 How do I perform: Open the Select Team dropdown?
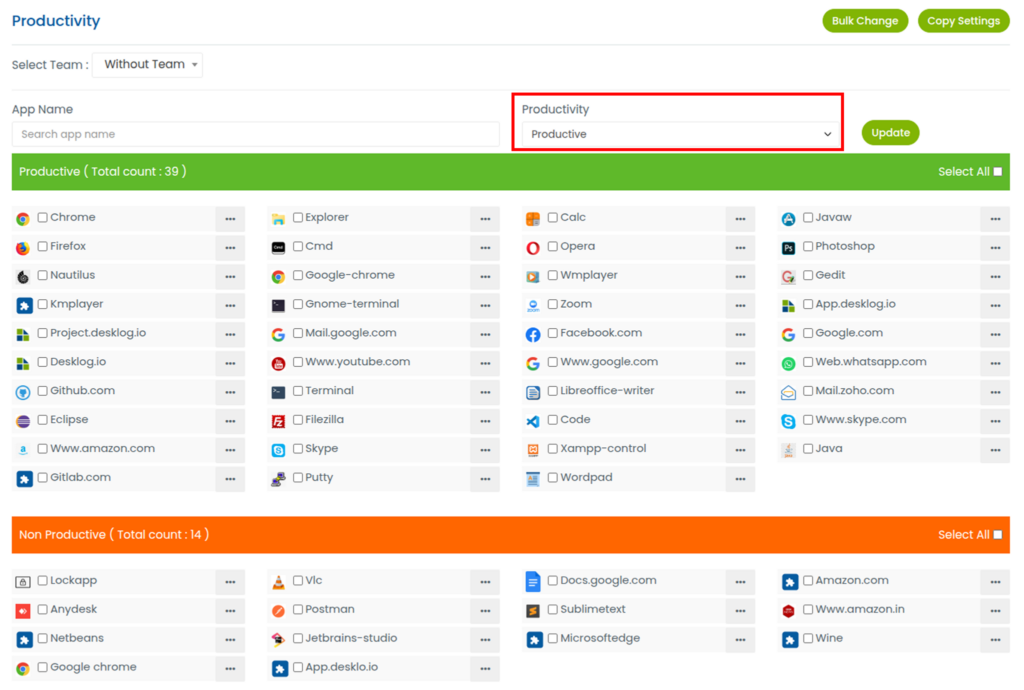click(147, 65)
